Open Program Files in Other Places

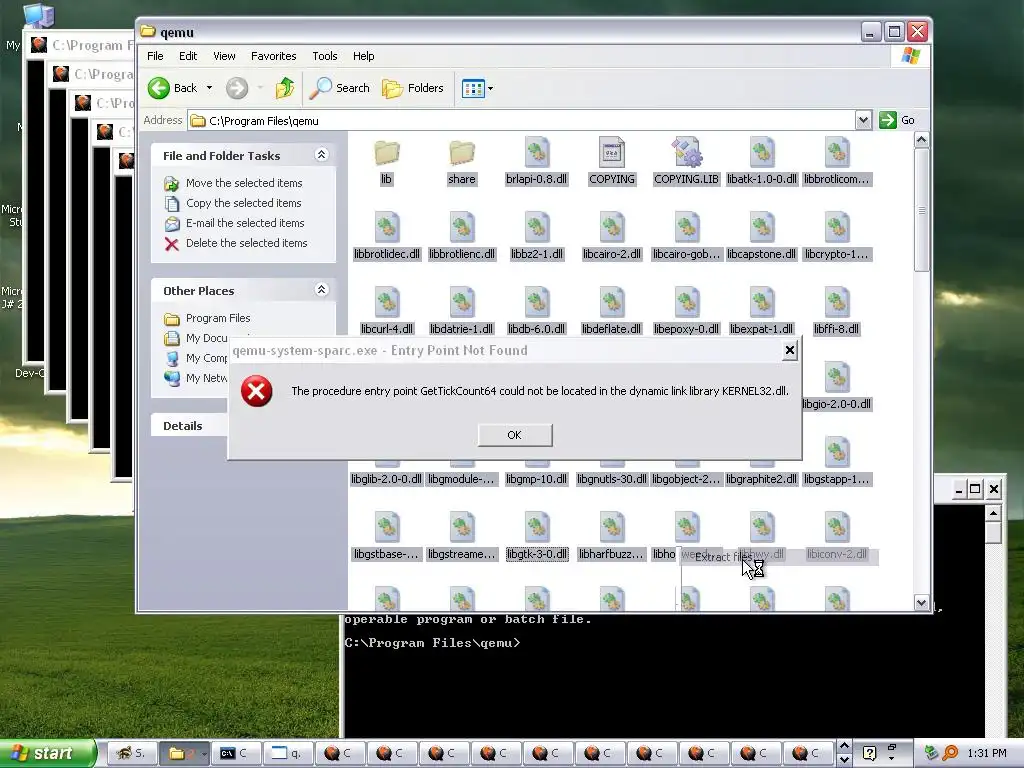click(218, 318)
